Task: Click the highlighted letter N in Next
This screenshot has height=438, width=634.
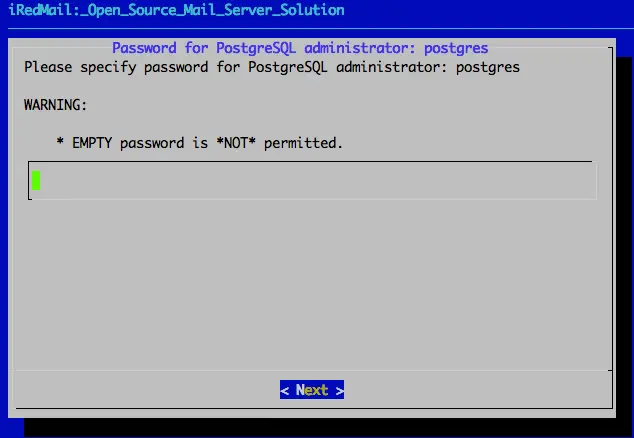Action: (300, 390)
